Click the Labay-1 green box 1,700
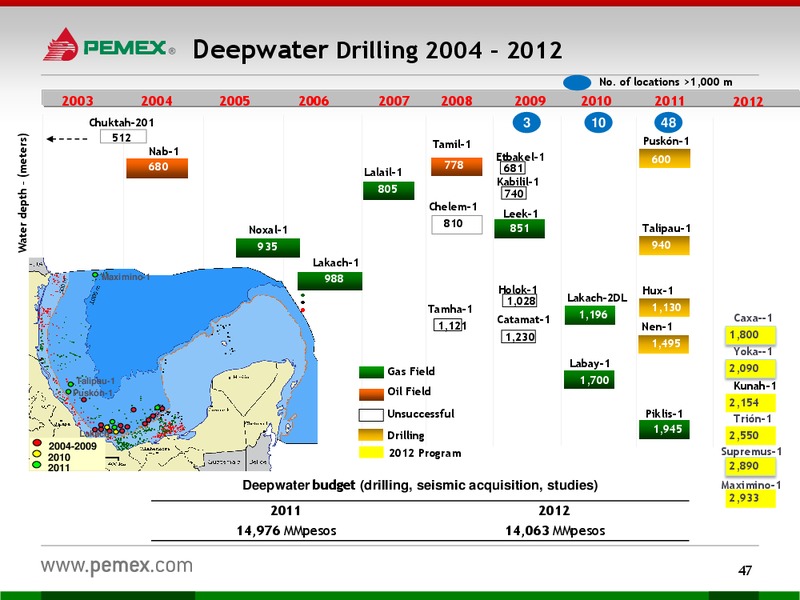This screenshot has height=600, width=800. tap(589, 380)
